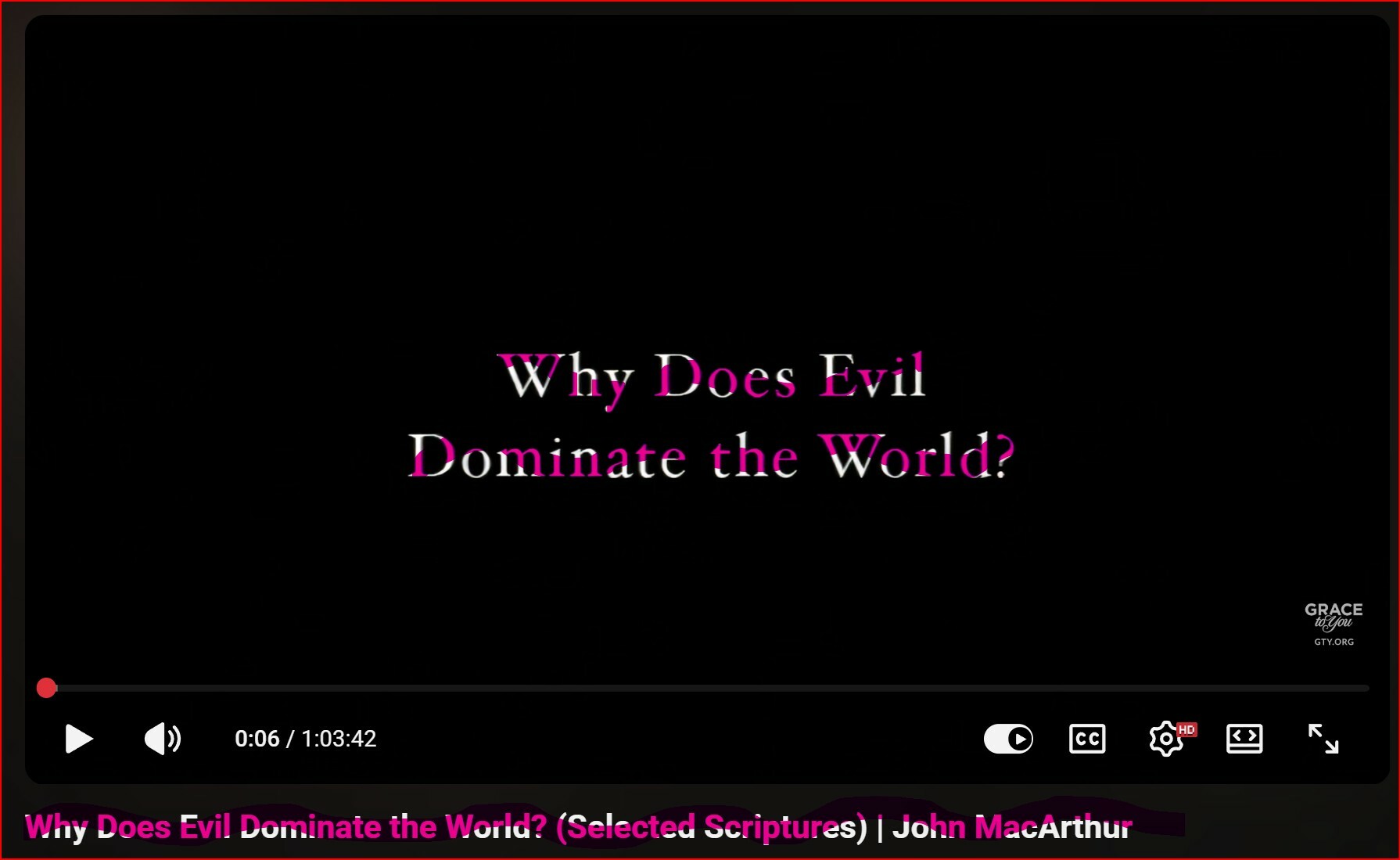The image size is (1400, 860).
Task: Click the 0:06 / 1:03:42 time display
Action: pos(306,739)
